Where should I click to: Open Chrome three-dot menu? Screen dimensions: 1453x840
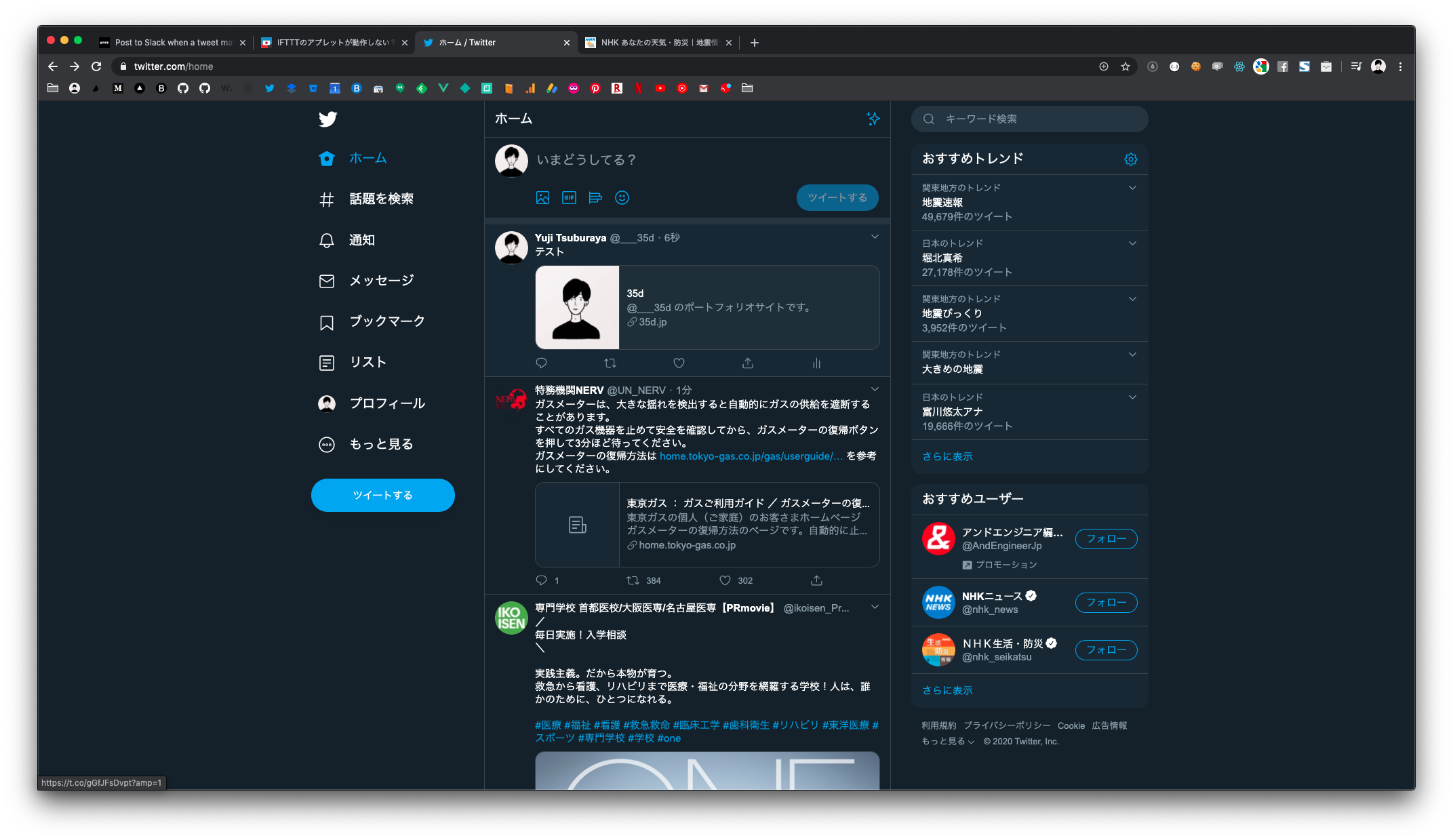[1400, 66]
